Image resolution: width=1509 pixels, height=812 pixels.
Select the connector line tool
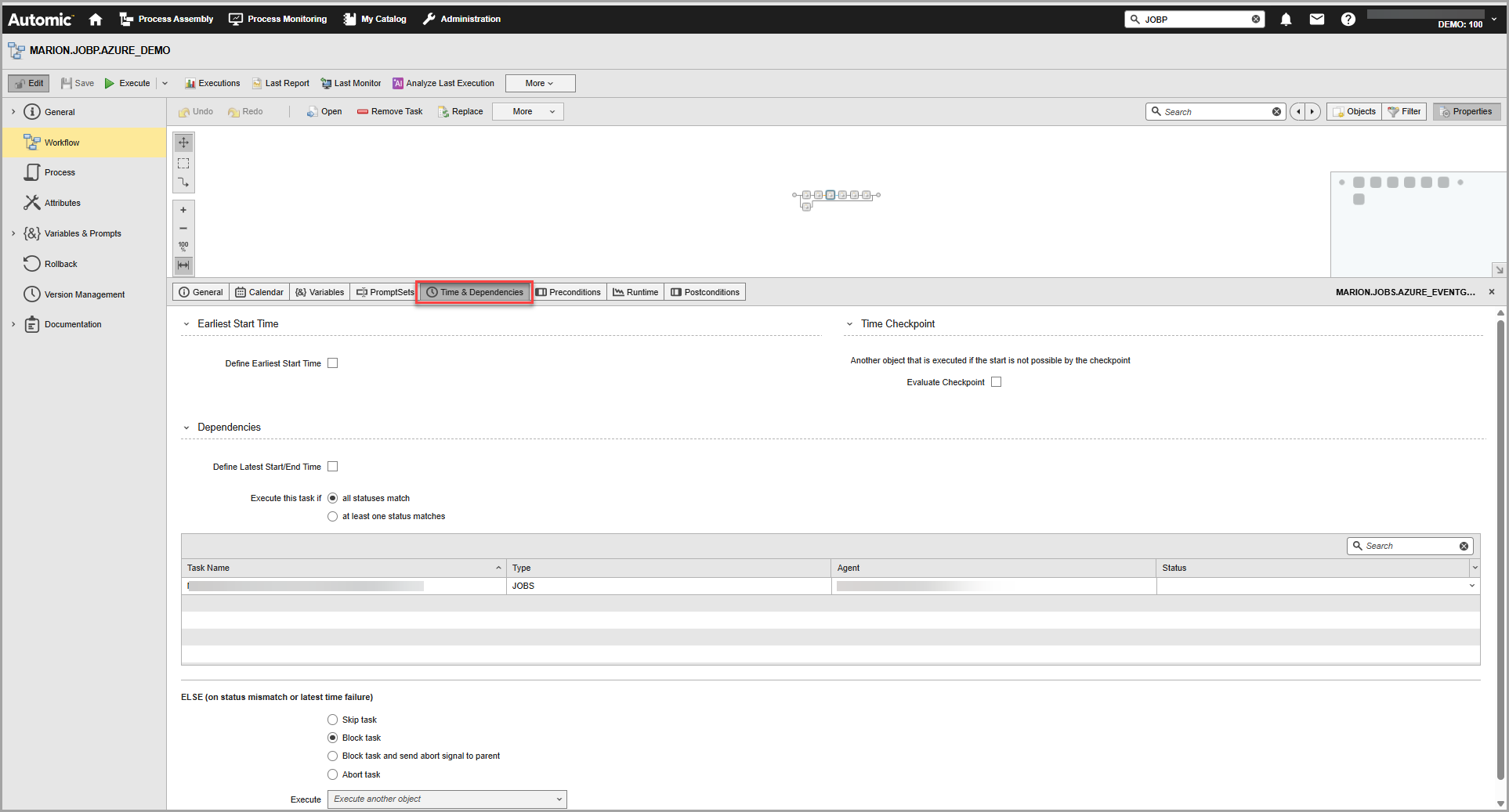[183, 182]
